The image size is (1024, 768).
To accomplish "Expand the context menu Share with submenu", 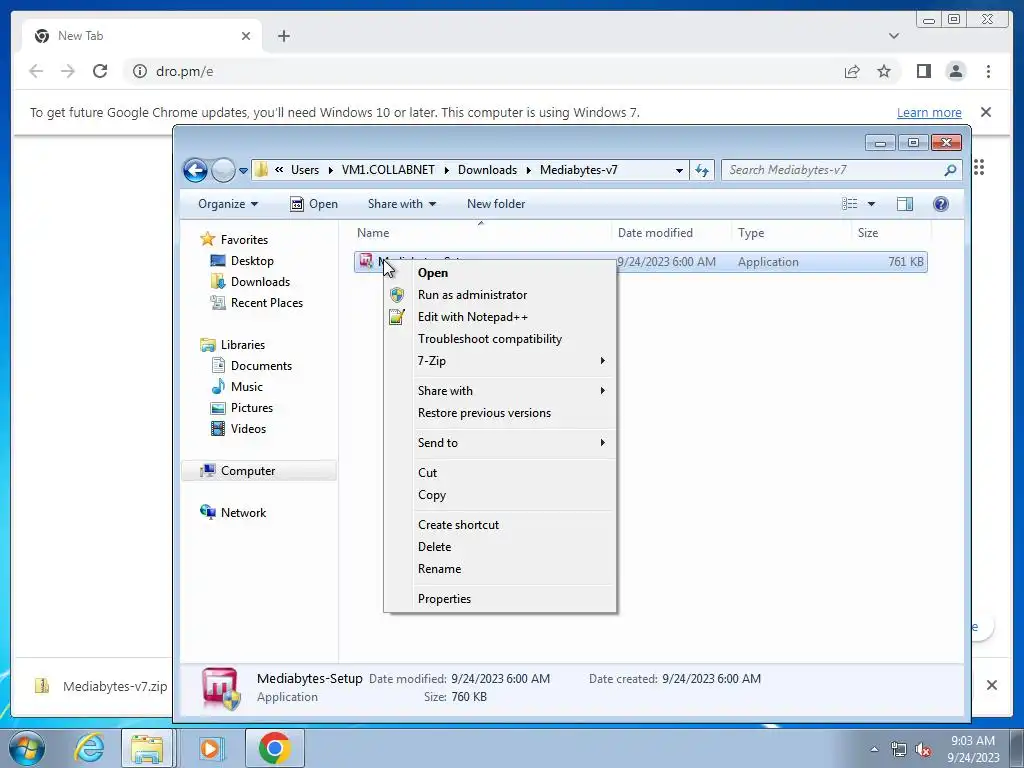I will pos(500,391).
